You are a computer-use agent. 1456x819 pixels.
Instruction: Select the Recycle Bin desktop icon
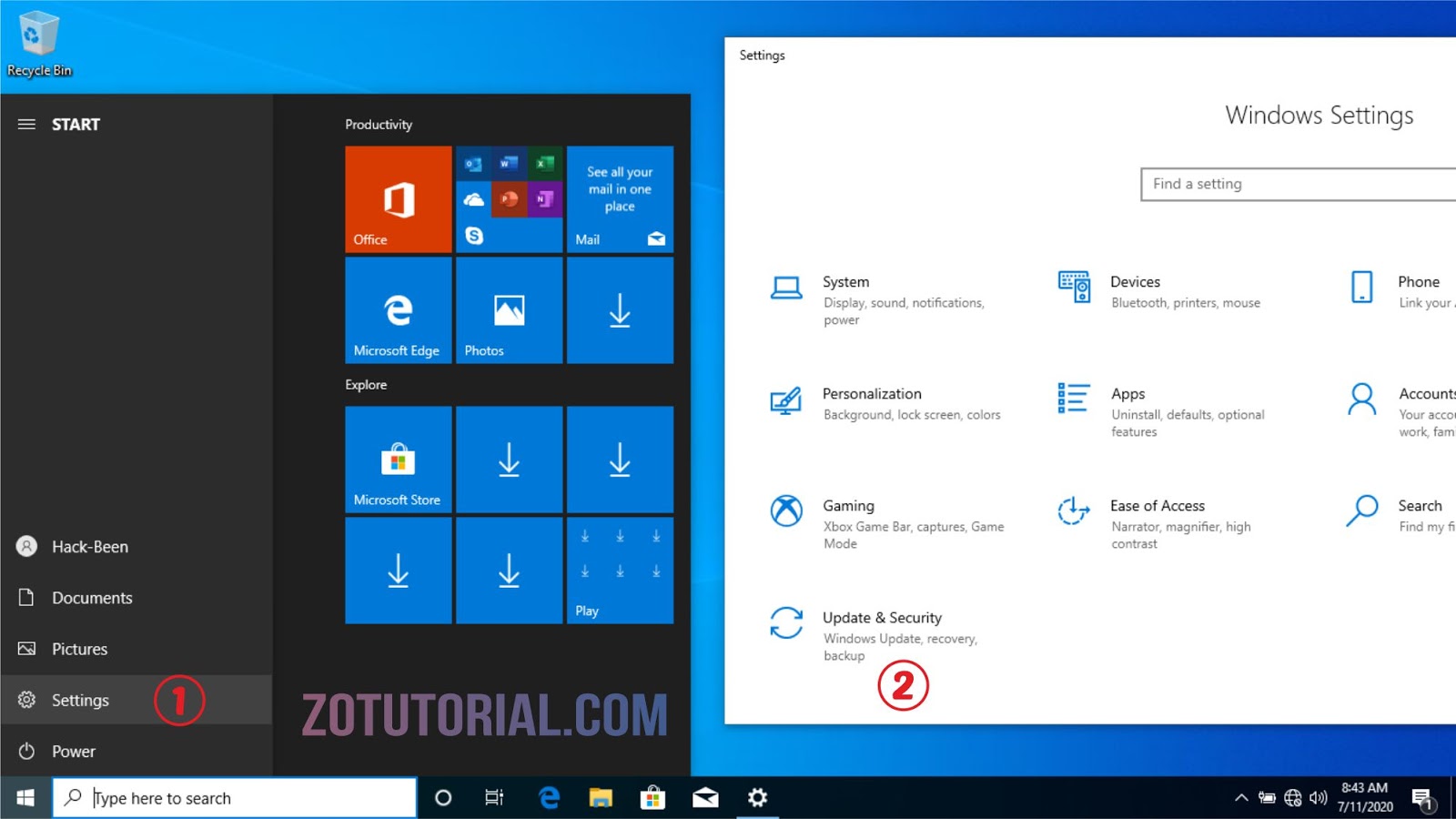(x=38, y=44)
